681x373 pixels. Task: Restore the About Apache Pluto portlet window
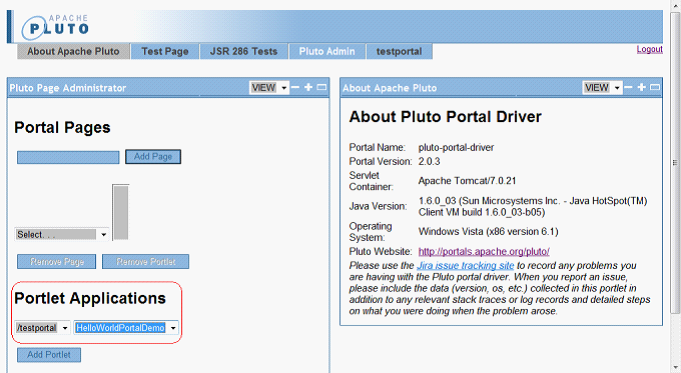(655, 87)
